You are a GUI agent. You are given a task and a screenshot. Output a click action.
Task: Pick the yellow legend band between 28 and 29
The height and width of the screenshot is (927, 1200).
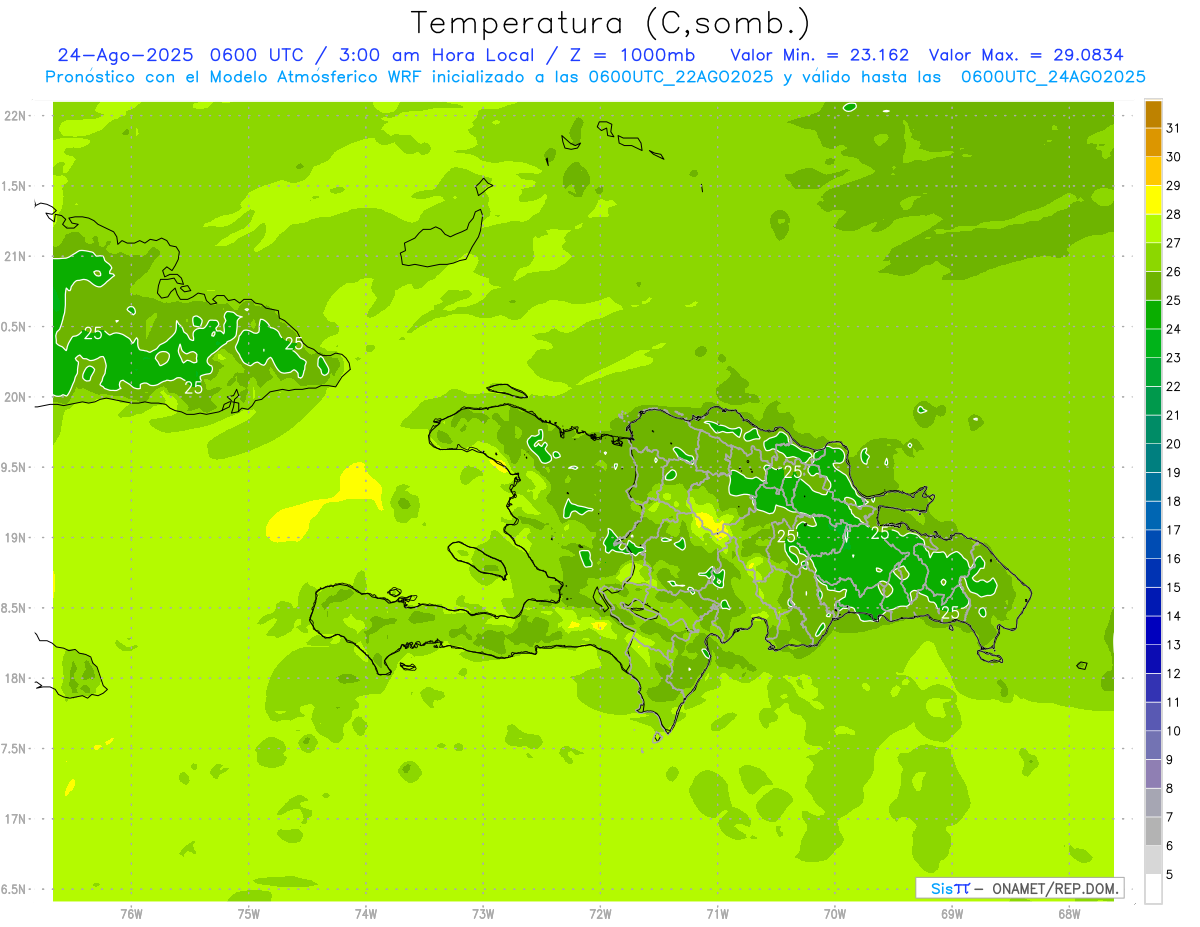[1153, 200]
